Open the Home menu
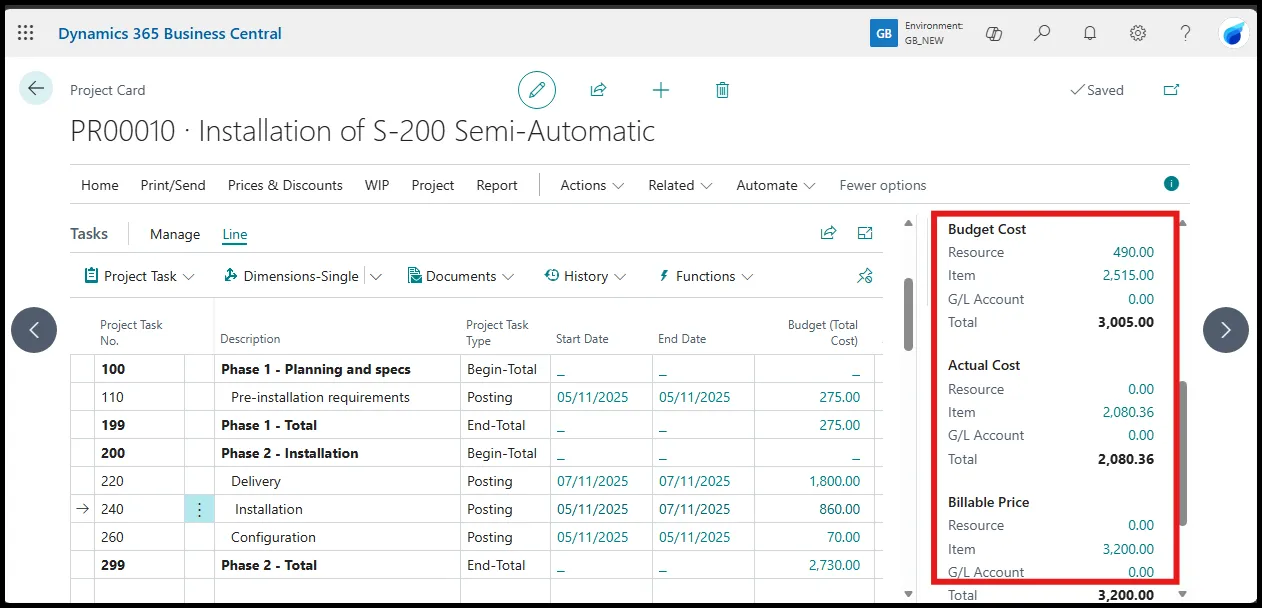Screen dimensions: 1262x608 tap(100, 185)
